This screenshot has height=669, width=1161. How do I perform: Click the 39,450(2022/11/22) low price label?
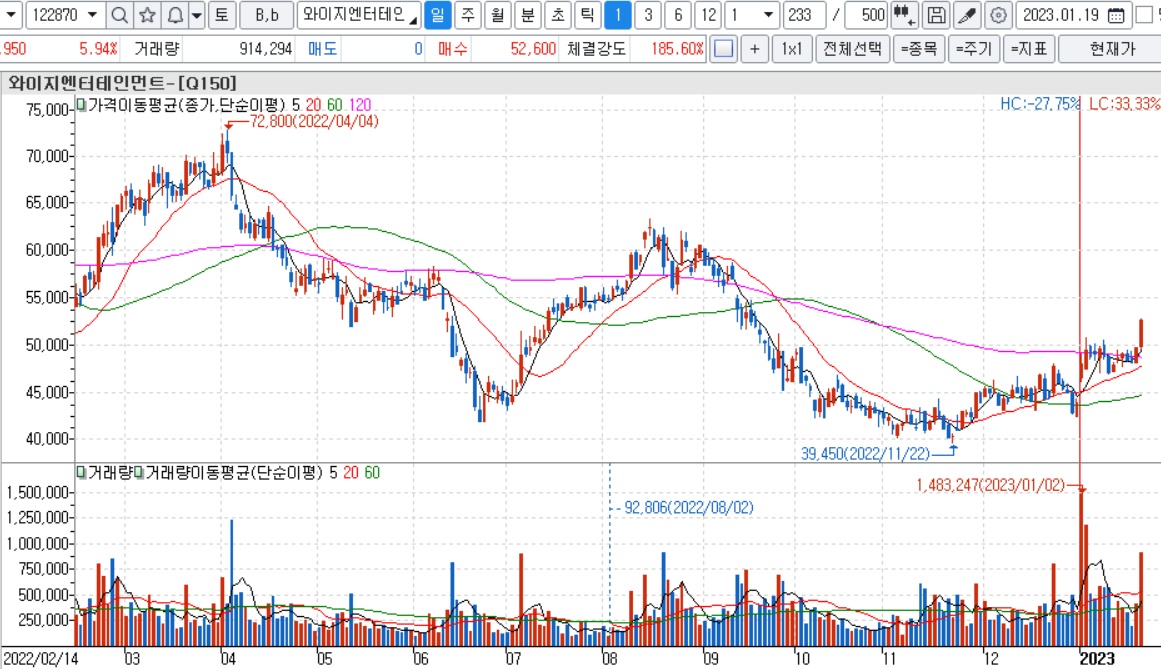pos(865,453)
